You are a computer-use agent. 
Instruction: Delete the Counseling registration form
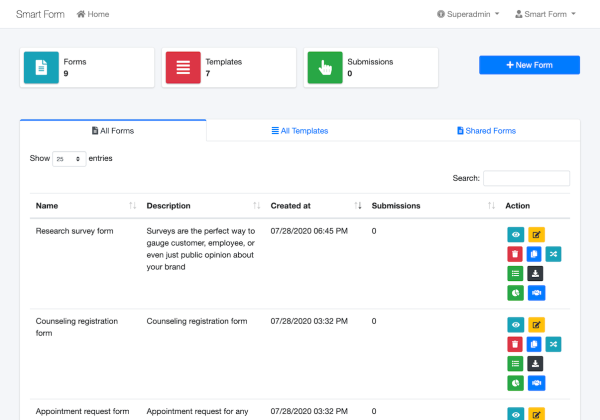point(516,344)
